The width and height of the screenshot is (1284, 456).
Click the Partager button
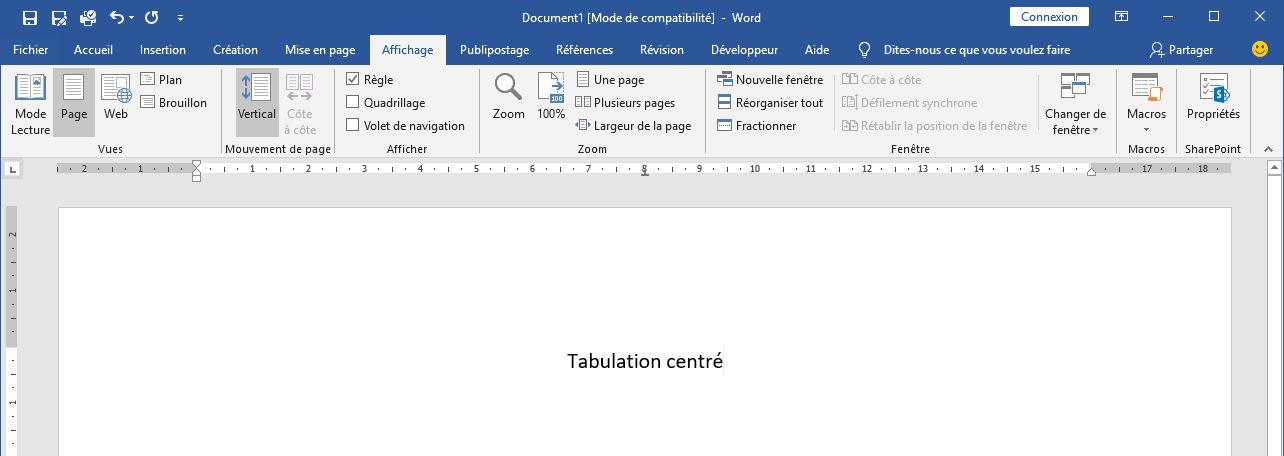click(1181, 50)
